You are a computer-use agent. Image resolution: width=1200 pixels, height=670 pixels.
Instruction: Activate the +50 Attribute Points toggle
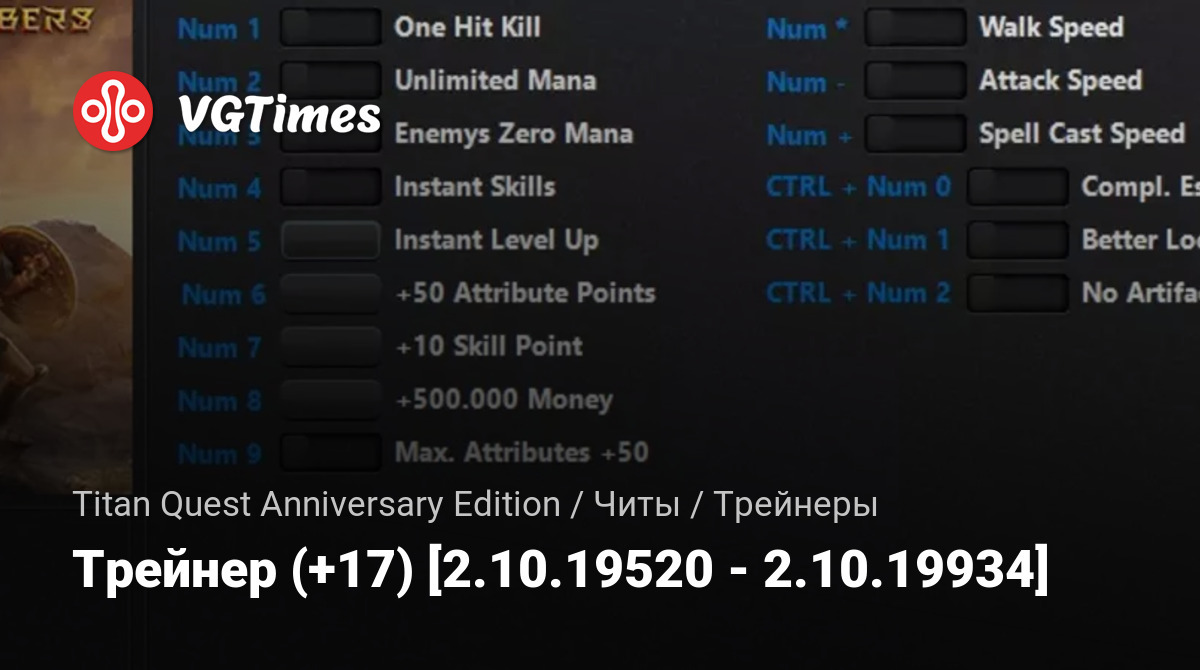330,293
